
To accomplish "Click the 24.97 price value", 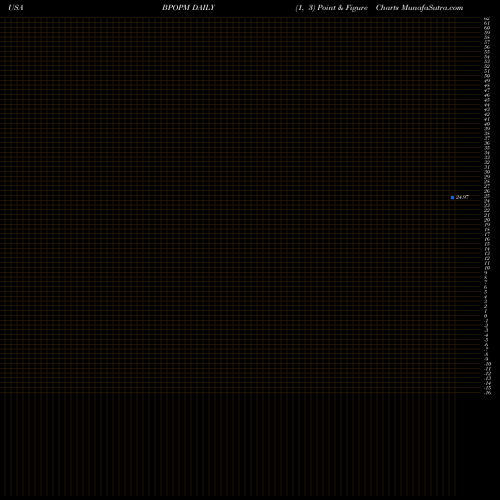I will (462, 197).
